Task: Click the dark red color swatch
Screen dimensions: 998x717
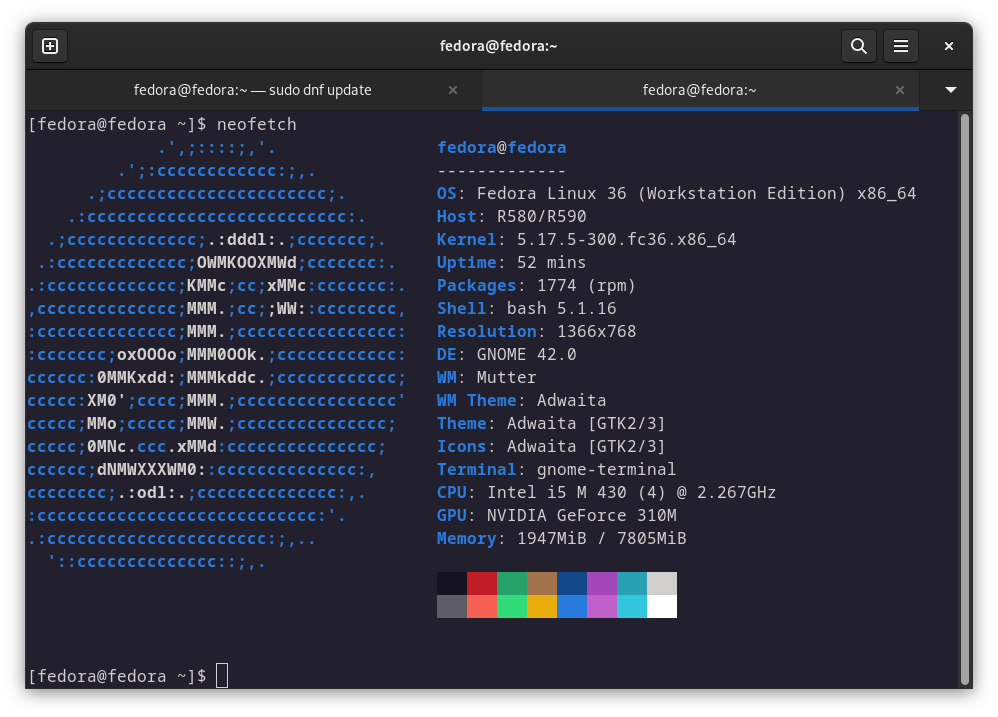Action: pyautogui.click(x=482, y=583)
